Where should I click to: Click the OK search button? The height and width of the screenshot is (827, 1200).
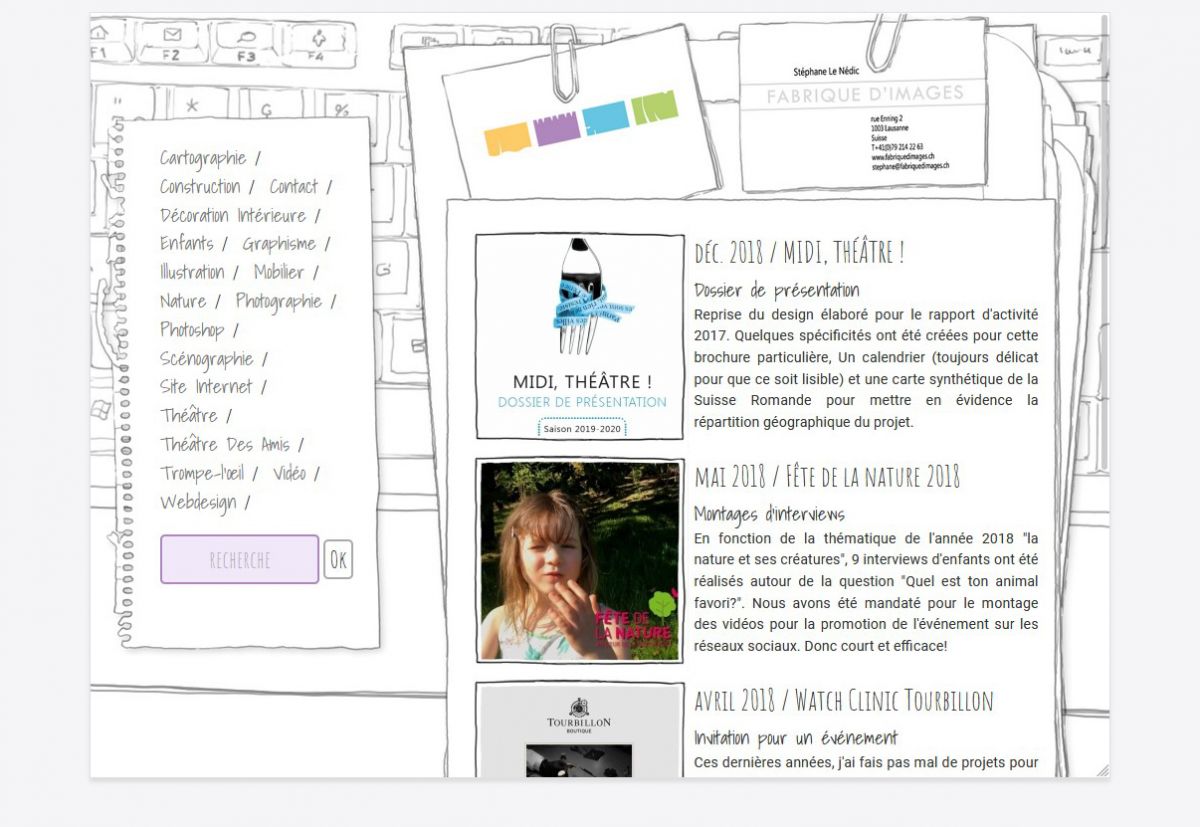tap(338, 559)
